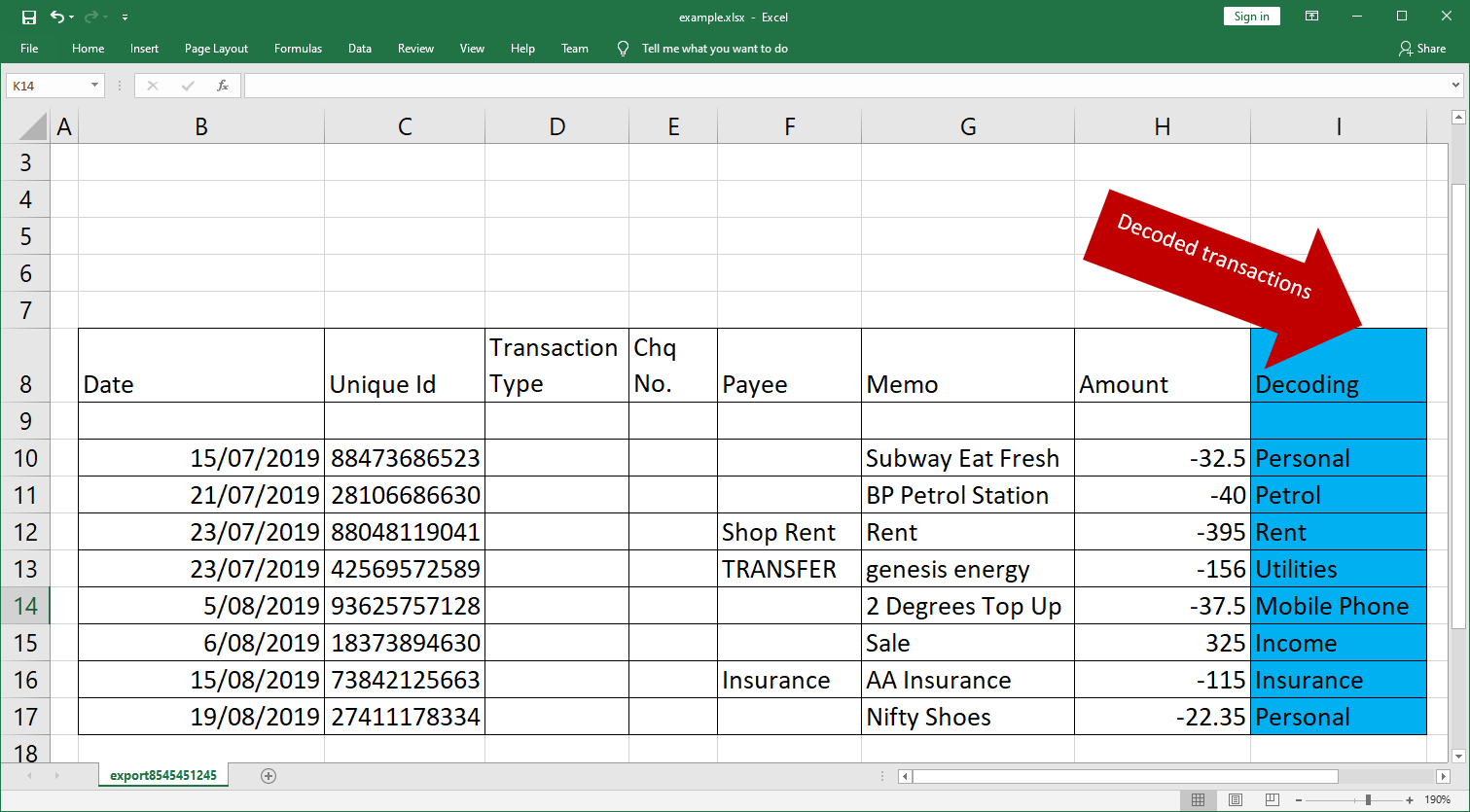Select the export8545451245 sheet tab
Viewport: 1470px width, 812px height.
(x=162, y=775)
